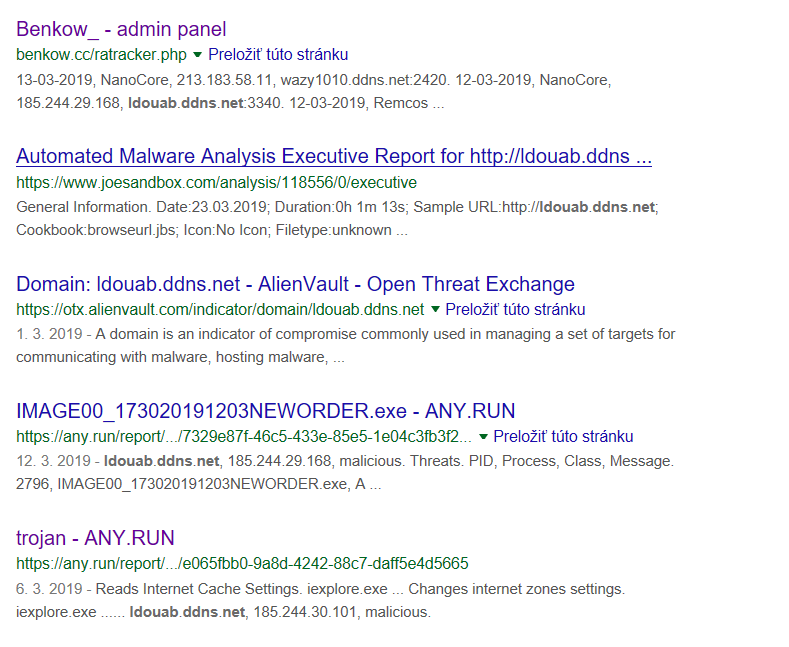This screenshot has width=789, height=647.
Task: Click 'Preložiť túto stránku' beside alienvault URL
Action: (x=515, y=309)
